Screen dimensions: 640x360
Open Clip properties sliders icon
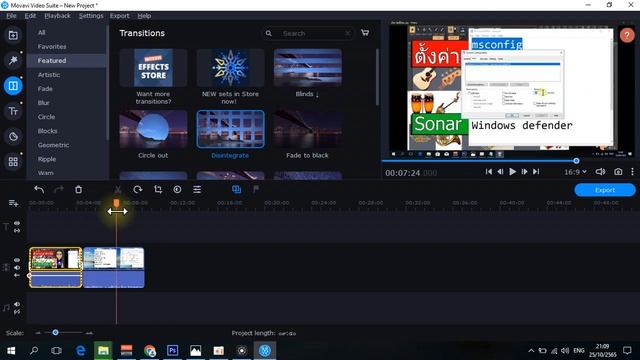(x=197, y=189)
